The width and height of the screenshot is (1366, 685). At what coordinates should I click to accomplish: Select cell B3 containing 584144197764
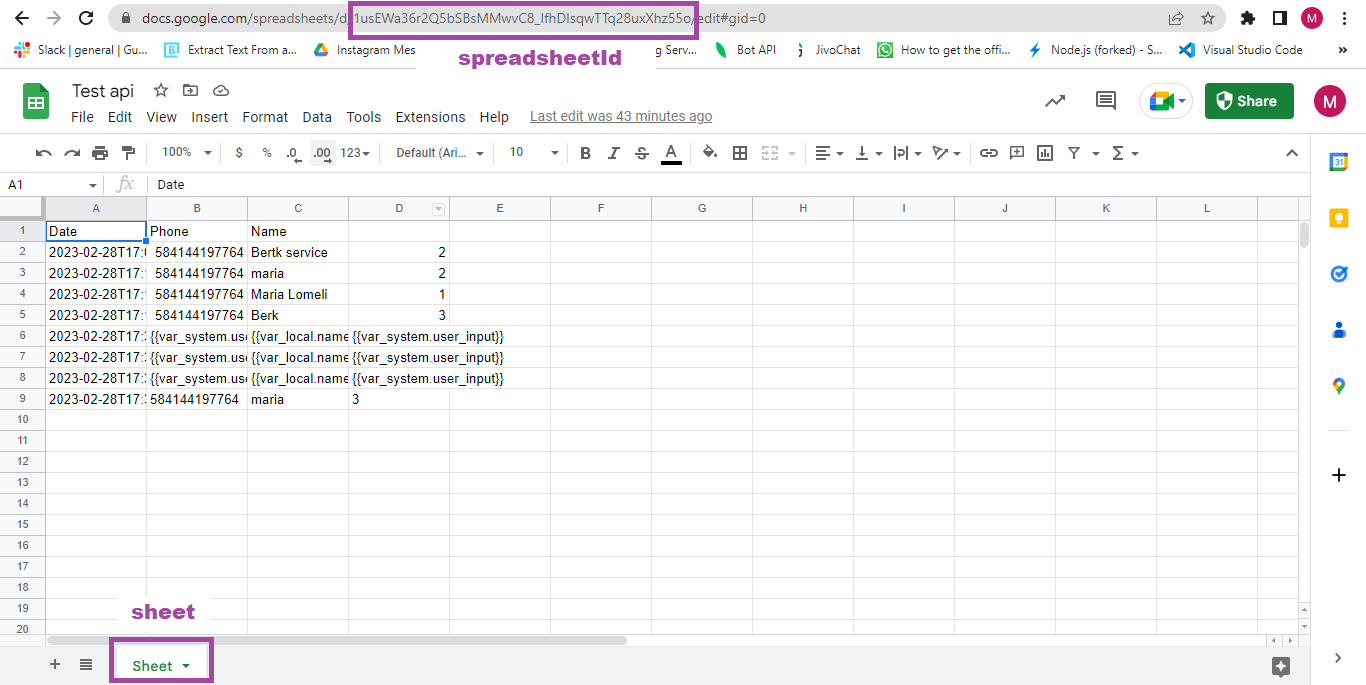[196, 273]
